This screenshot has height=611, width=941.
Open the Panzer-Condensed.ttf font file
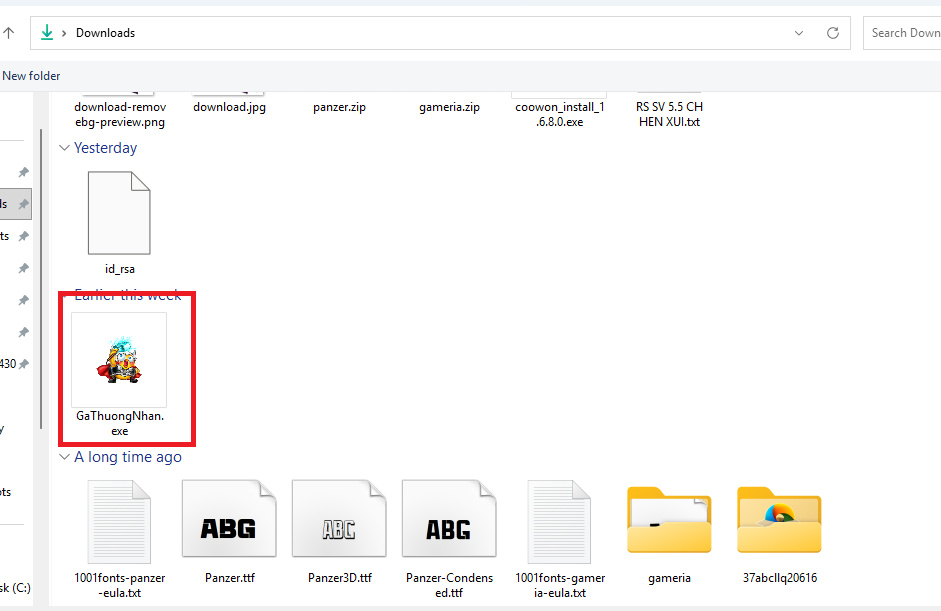coord(449,520)
